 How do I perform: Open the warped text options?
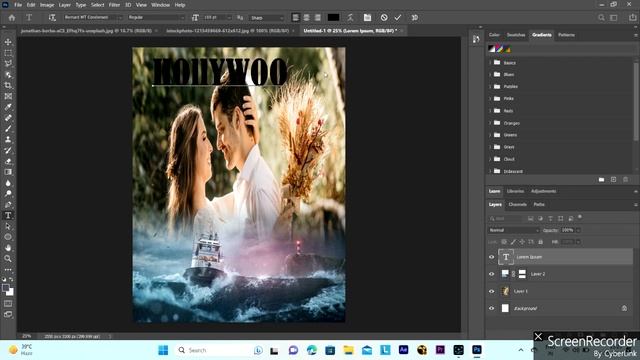pos(350,18)
